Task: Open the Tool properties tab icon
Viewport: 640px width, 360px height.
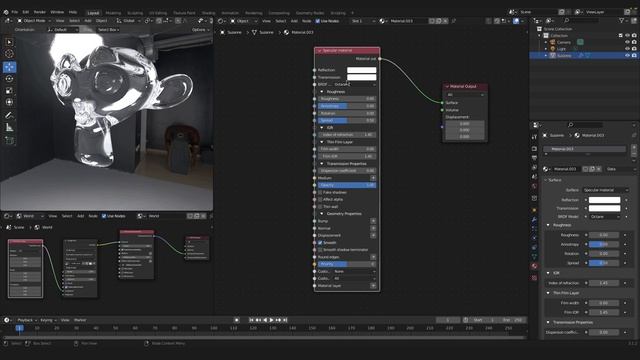Action: 534,137
